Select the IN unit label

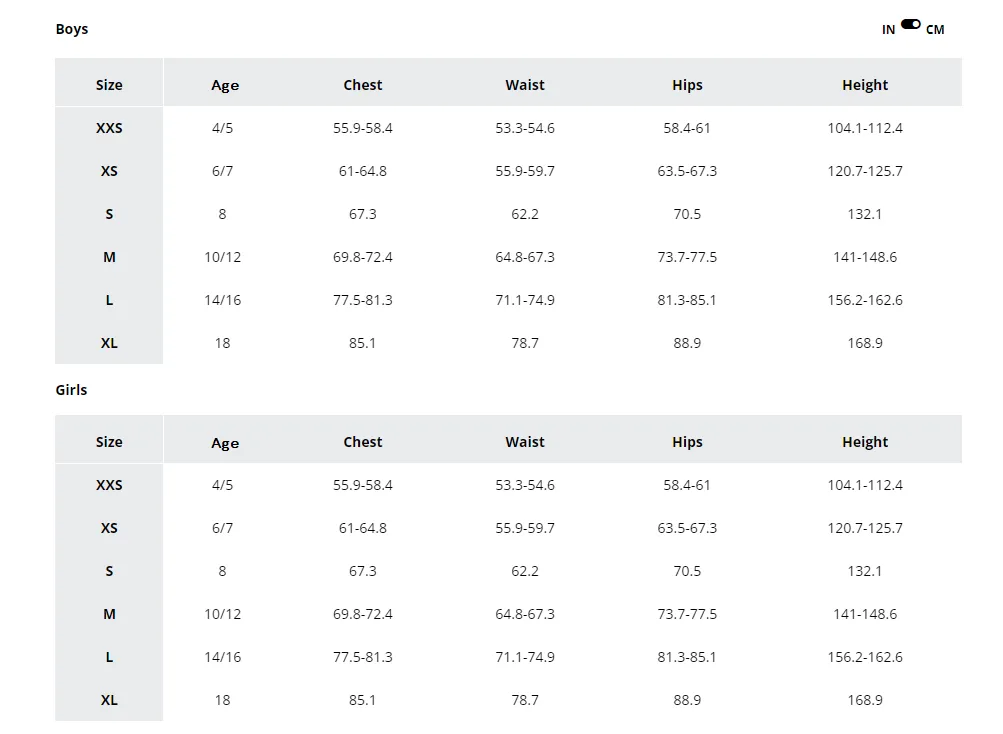888,30
